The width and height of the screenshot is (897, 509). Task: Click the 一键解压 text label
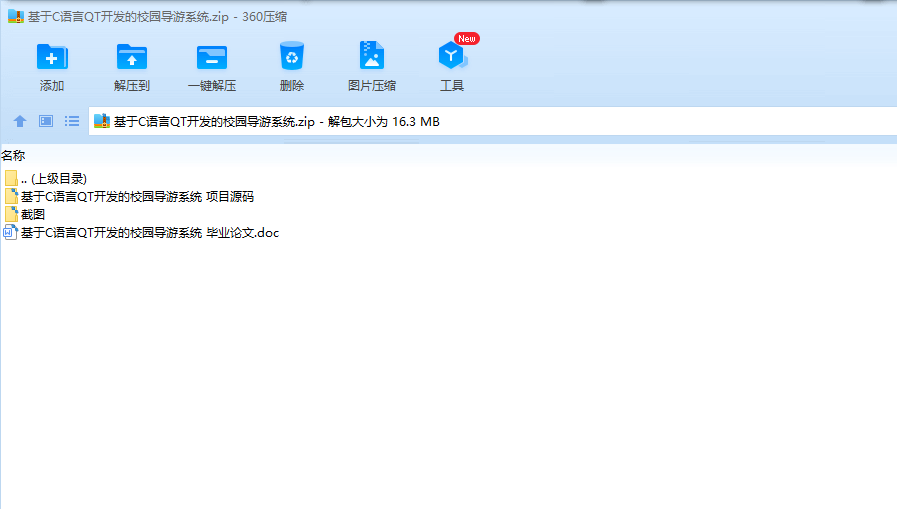(x=212, y=86)
